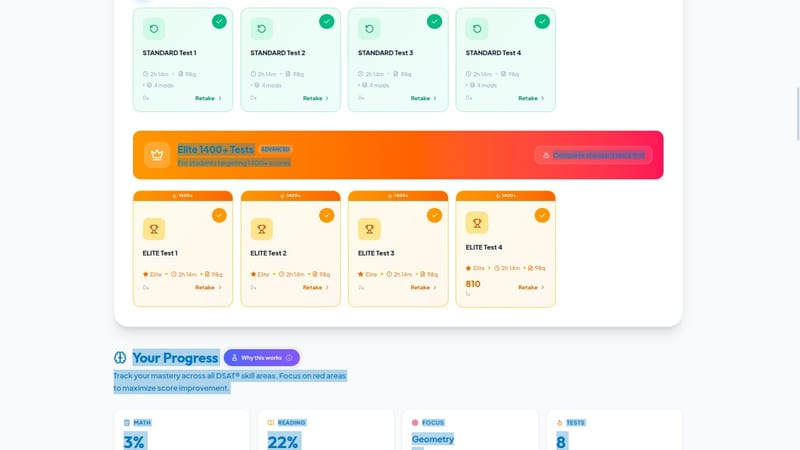This screenshot has width=800, height=450.
Task: Click the retake icon on STANDARD Test 1
Action: coord(154,29)
